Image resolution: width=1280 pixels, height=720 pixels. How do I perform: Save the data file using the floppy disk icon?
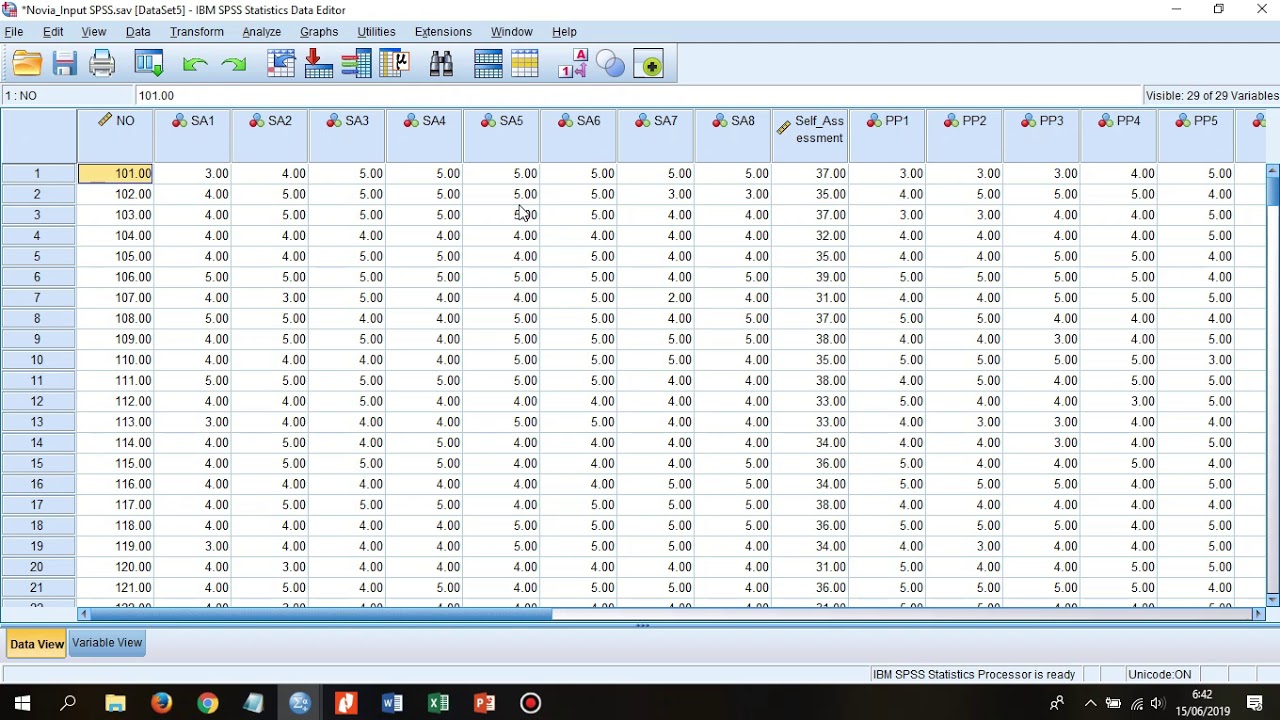tap(65, 64)
